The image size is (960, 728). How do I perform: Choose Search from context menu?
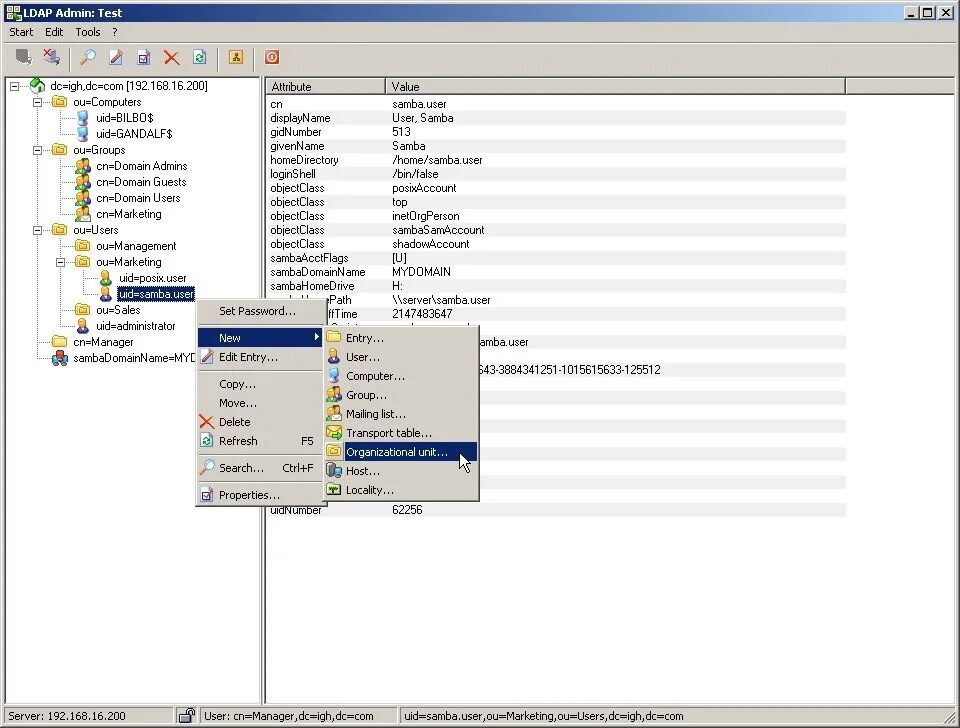(260, 468)
